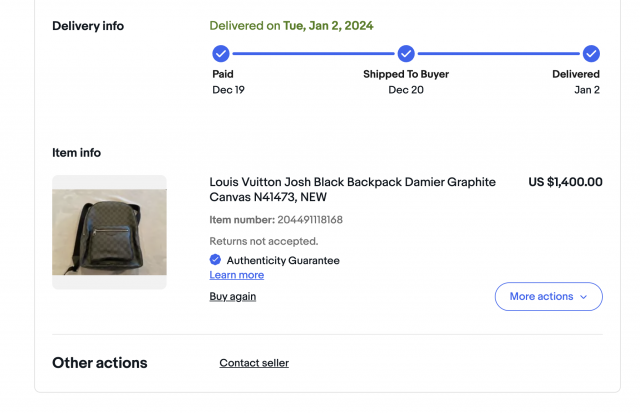This screenshot has height=413, width=640.
Task: Click the chevron in More actions button
Action: coord(584,297)
